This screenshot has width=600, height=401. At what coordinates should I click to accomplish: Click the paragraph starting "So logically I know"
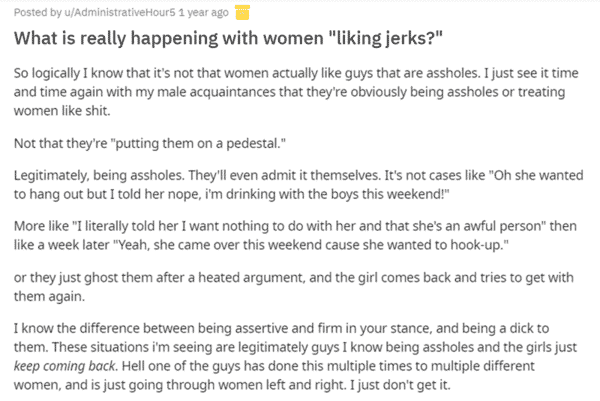[x=296, y=92]
